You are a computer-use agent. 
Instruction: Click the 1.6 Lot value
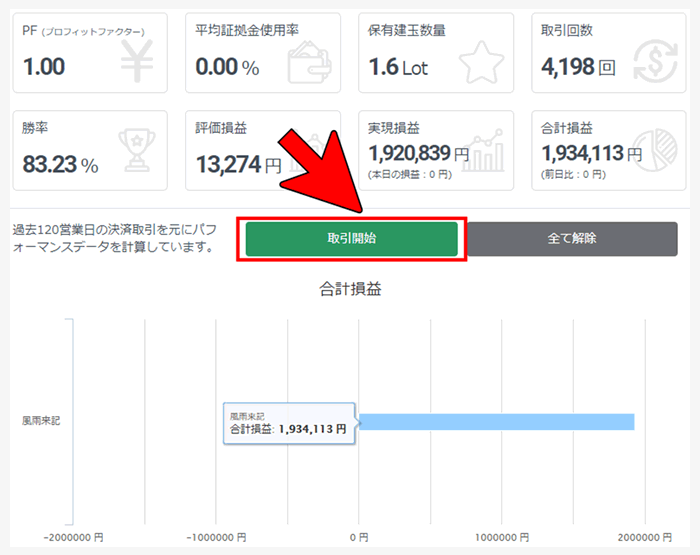[x=398, y=67]
